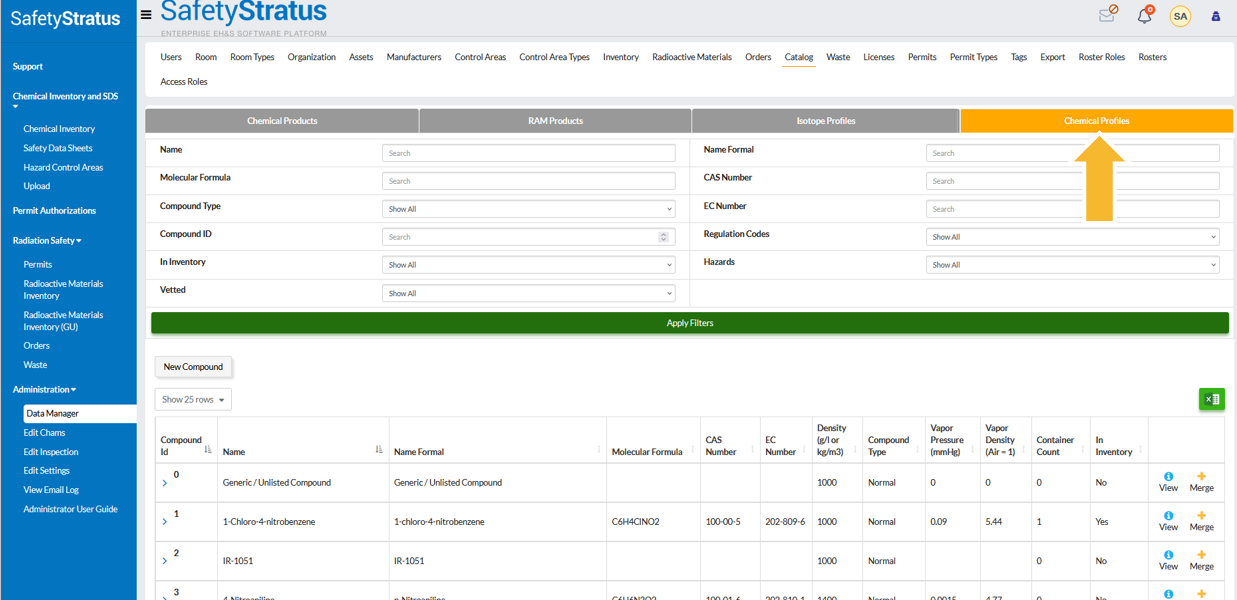
Task: Open the bell alerts icon
Action: point(1145,15)
